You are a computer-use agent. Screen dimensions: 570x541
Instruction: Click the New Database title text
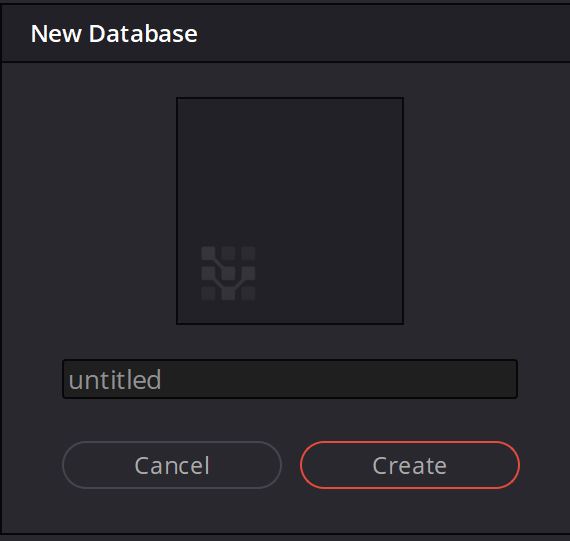[x=114, y=34]
